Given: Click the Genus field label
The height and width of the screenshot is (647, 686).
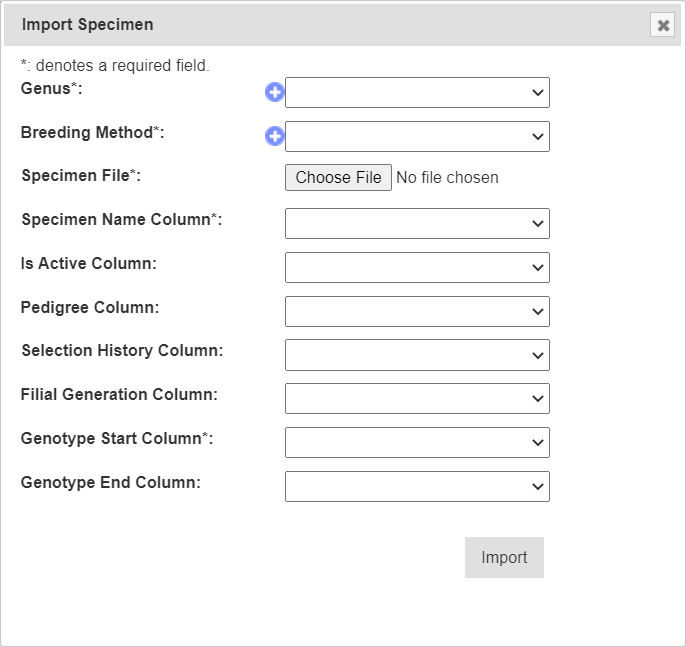Looking at the screenshot, I should tap(51, 89).
